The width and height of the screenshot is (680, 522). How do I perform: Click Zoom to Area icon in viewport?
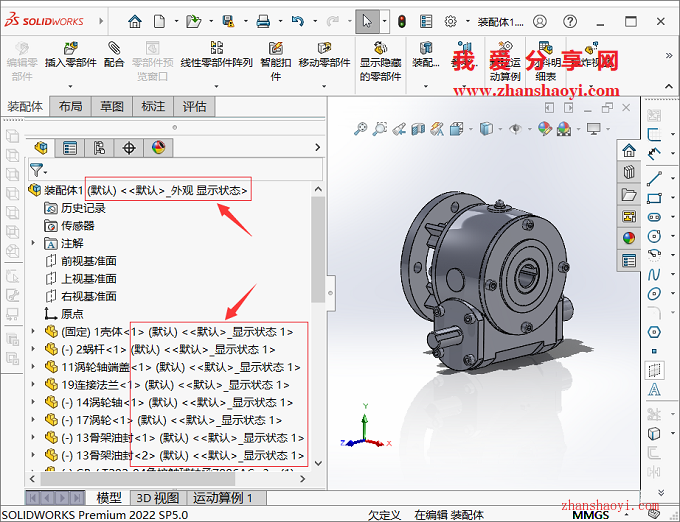[380, 129]
